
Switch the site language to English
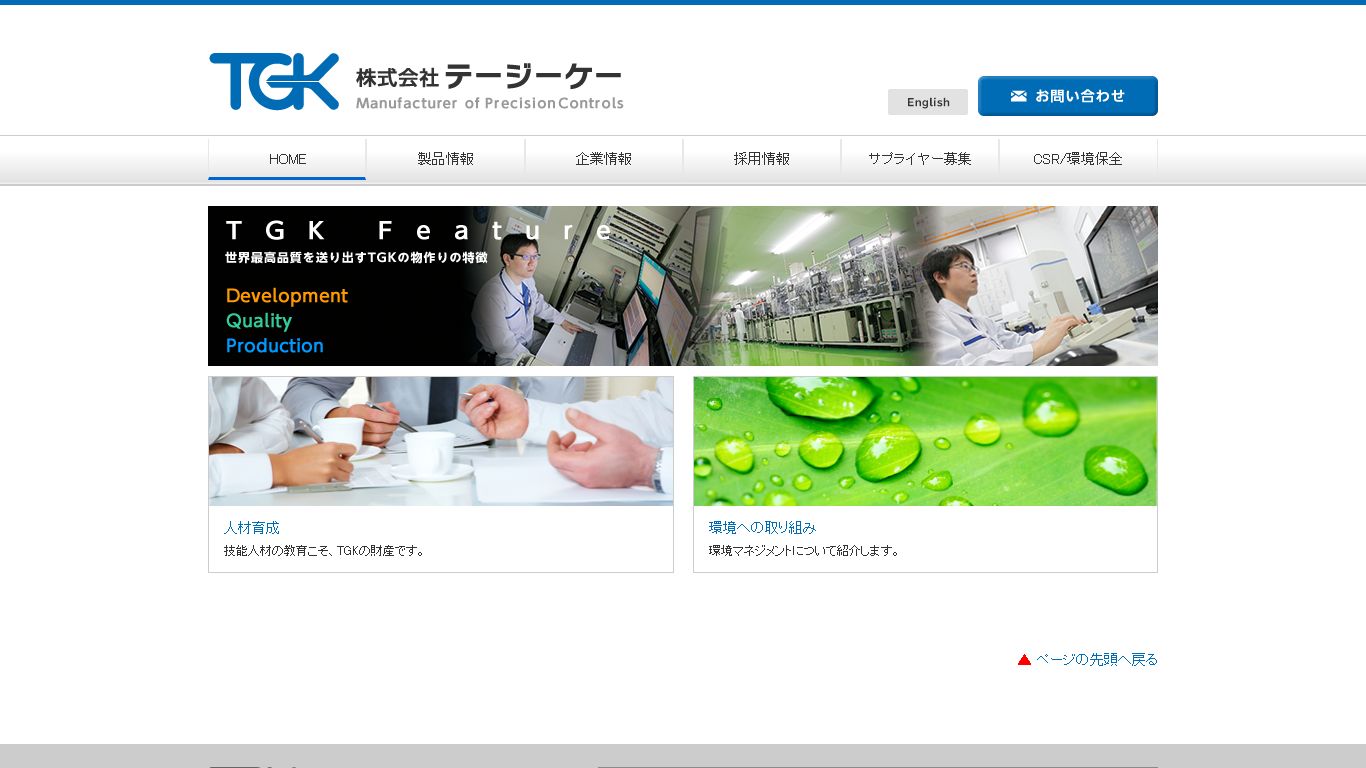click(x=928, y=102)
